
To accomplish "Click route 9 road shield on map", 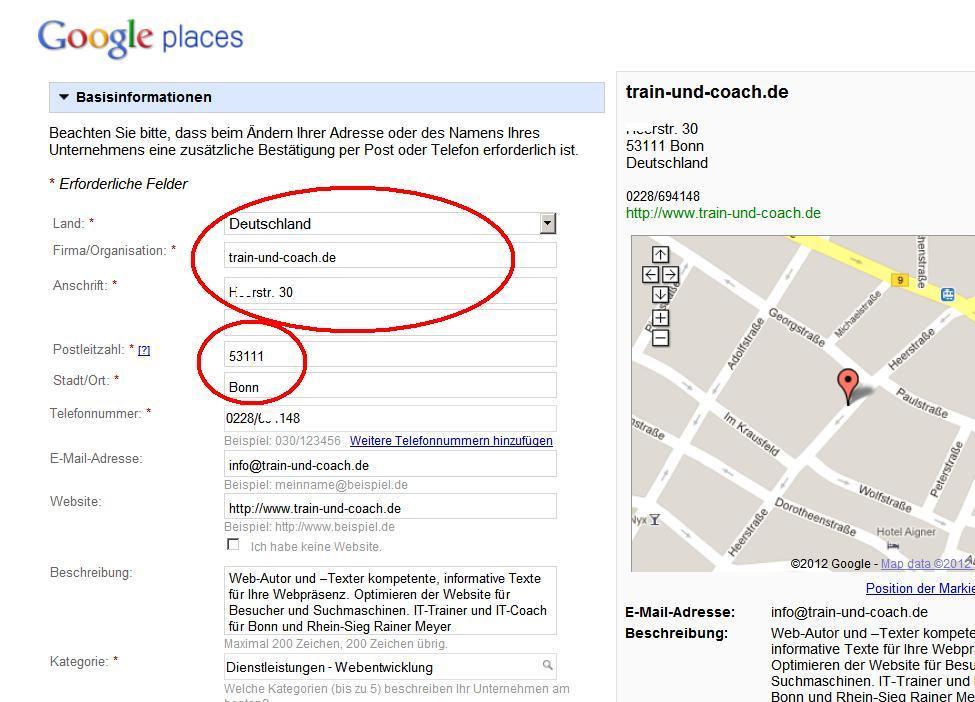I will 900,280.
